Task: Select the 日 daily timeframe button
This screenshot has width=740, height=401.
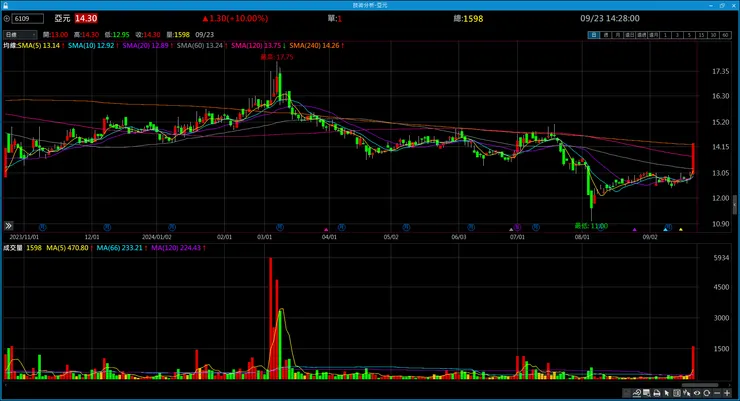Action: (x=594, y=35)
